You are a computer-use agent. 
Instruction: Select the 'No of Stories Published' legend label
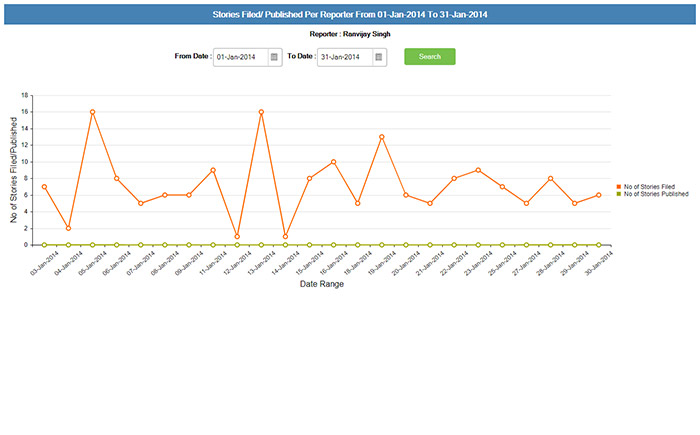(656, 194)
